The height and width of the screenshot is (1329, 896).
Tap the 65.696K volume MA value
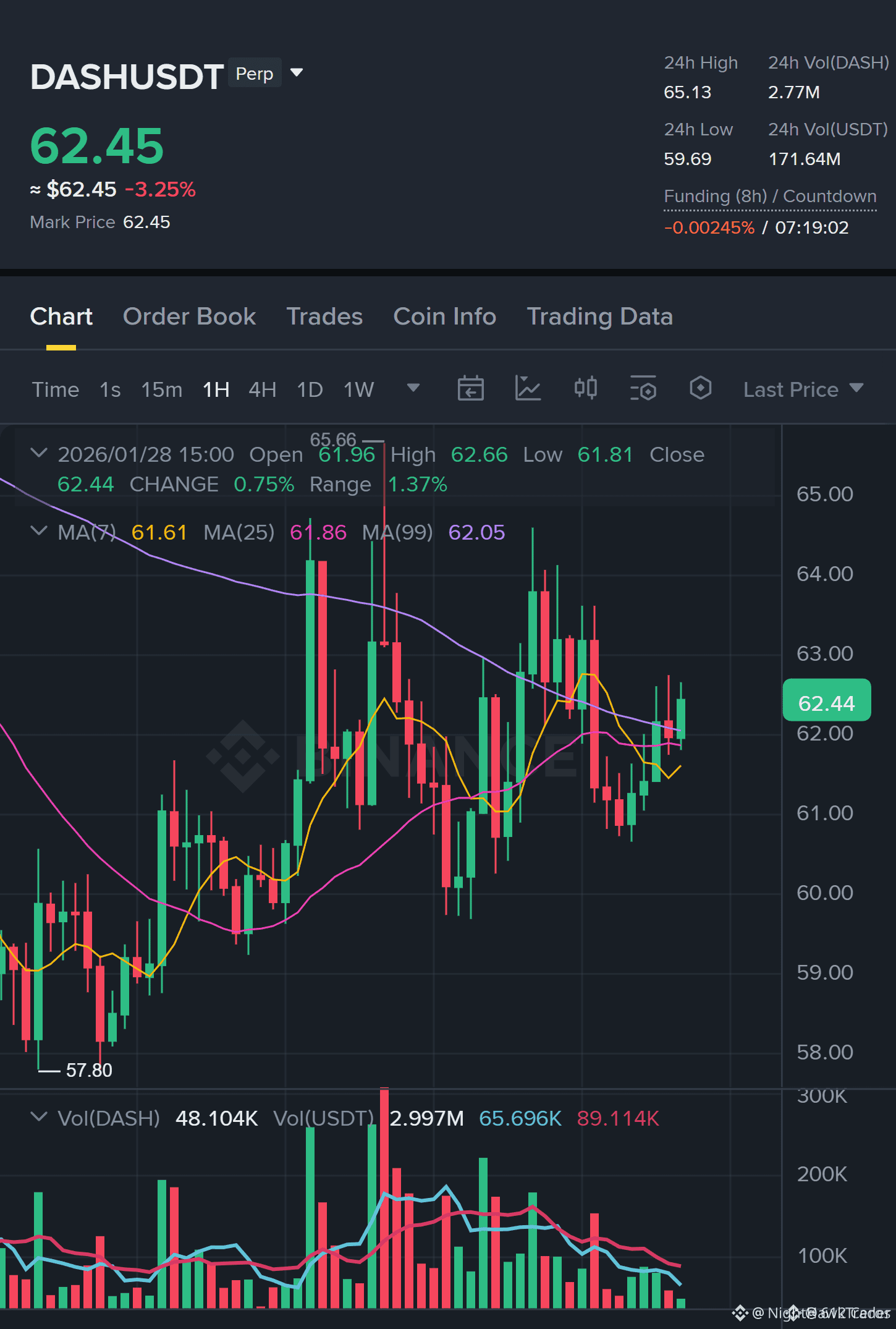[x=520, y=1118]
